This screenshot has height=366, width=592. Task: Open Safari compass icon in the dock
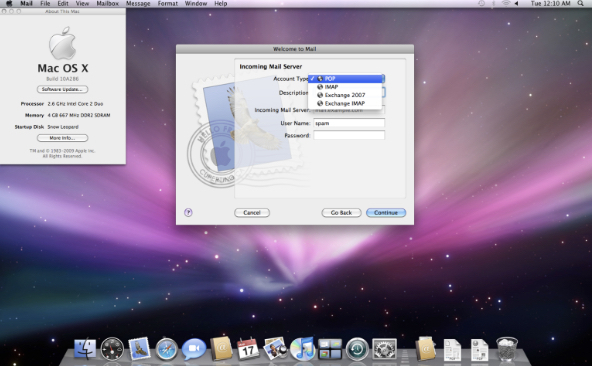point(166,349)
